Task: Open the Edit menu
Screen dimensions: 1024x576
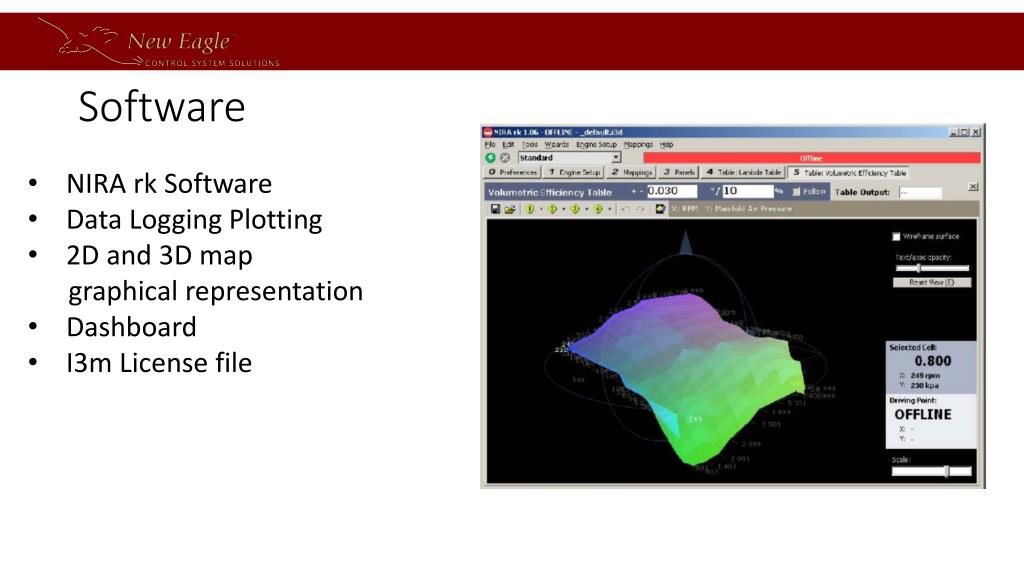Action: [x=508, y=144]
